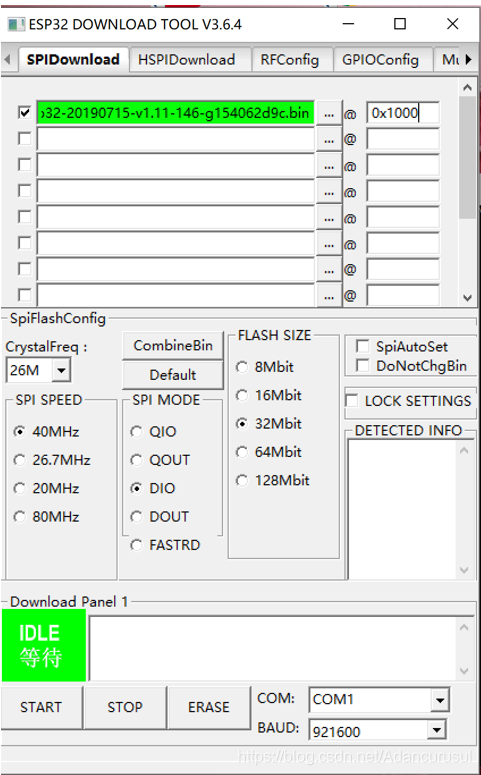Uncheck the first firmware row checkbox
This screenshot has width=481, height=775.
pyautogui.click(x=24, y=113)
